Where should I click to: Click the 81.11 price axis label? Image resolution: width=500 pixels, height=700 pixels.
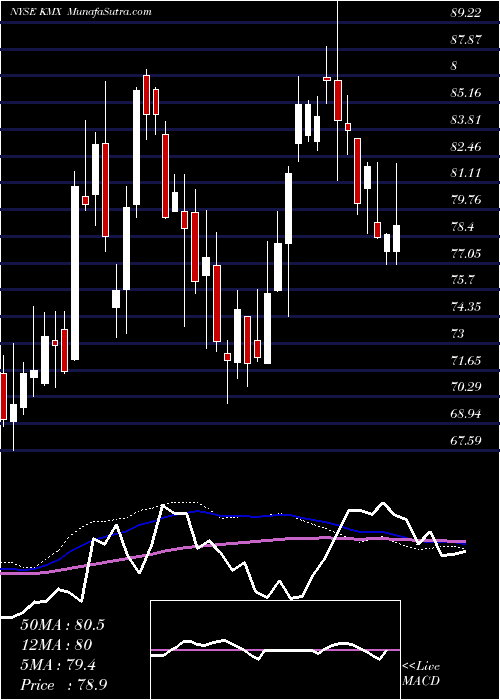click(x=466, y=173)
